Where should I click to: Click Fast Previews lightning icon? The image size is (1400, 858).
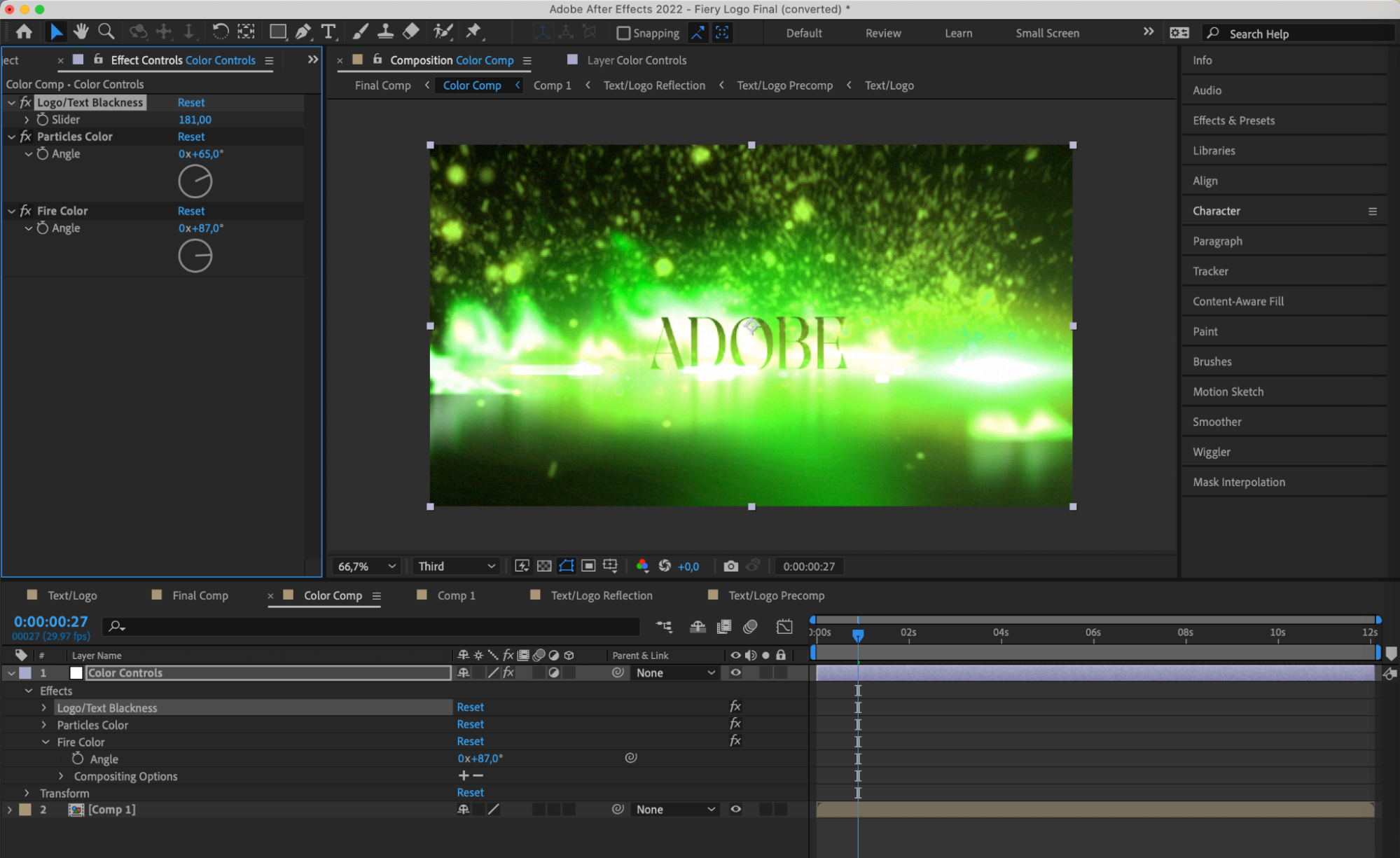(x=522, y=566)
